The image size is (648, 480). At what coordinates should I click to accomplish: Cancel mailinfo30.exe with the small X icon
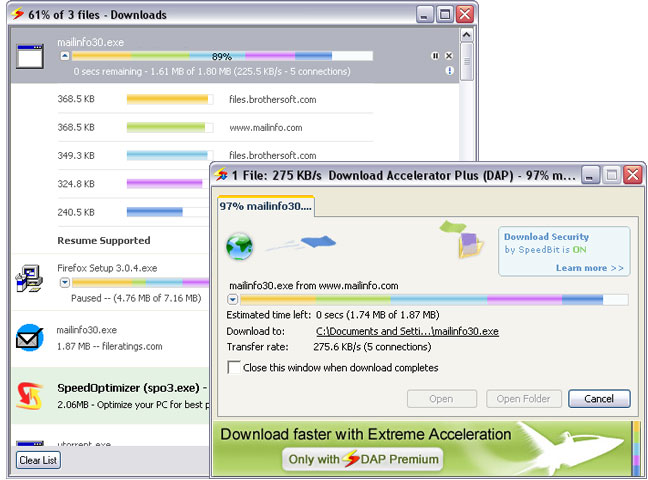point(448,56)
